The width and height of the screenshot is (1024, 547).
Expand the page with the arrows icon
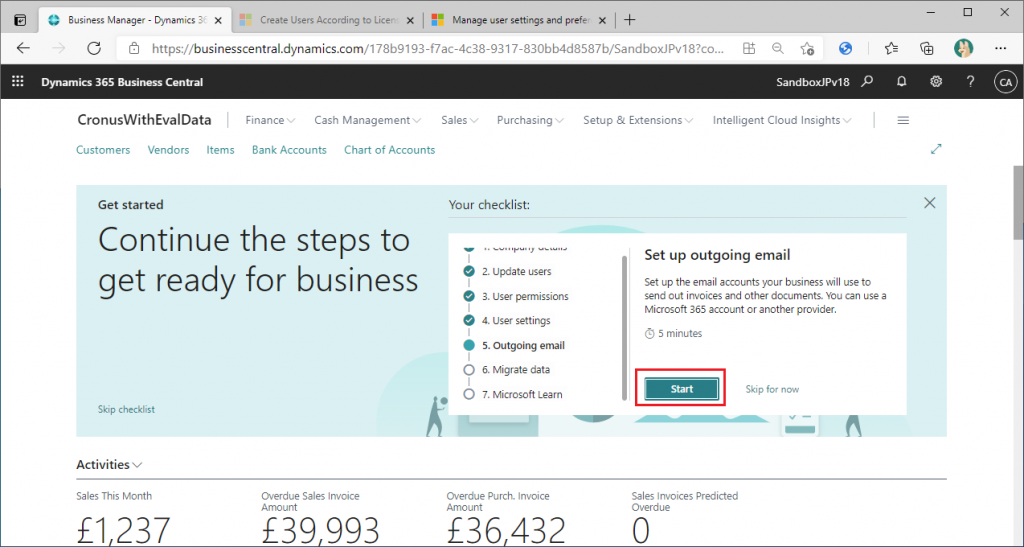pos(936,149)
